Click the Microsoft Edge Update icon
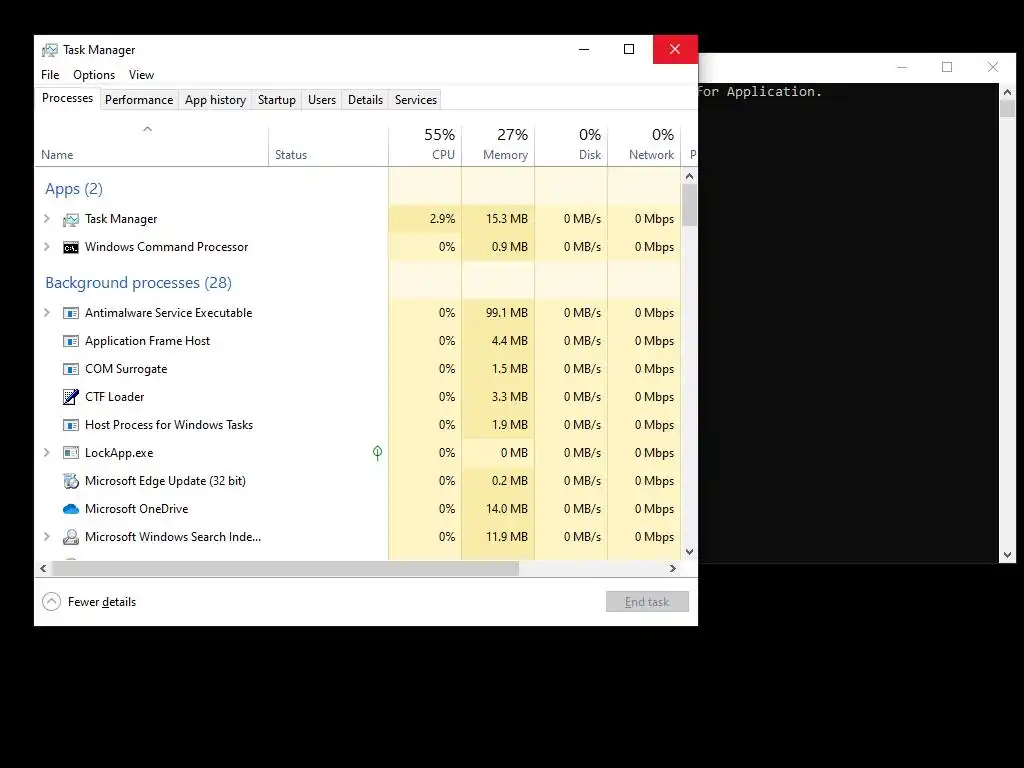 [x=71, y=481]
